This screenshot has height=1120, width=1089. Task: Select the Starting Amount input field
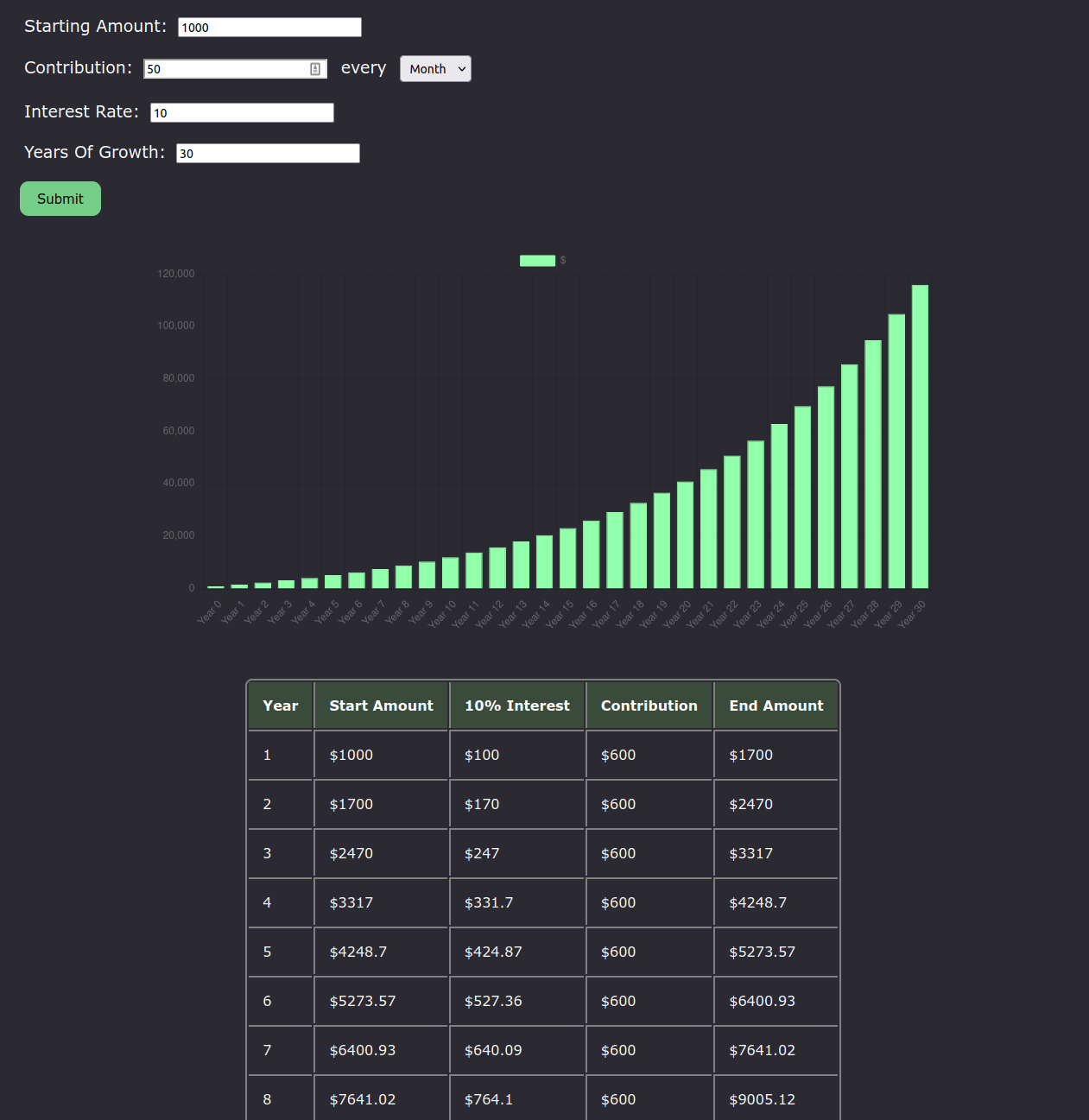(x=269, y=27)
